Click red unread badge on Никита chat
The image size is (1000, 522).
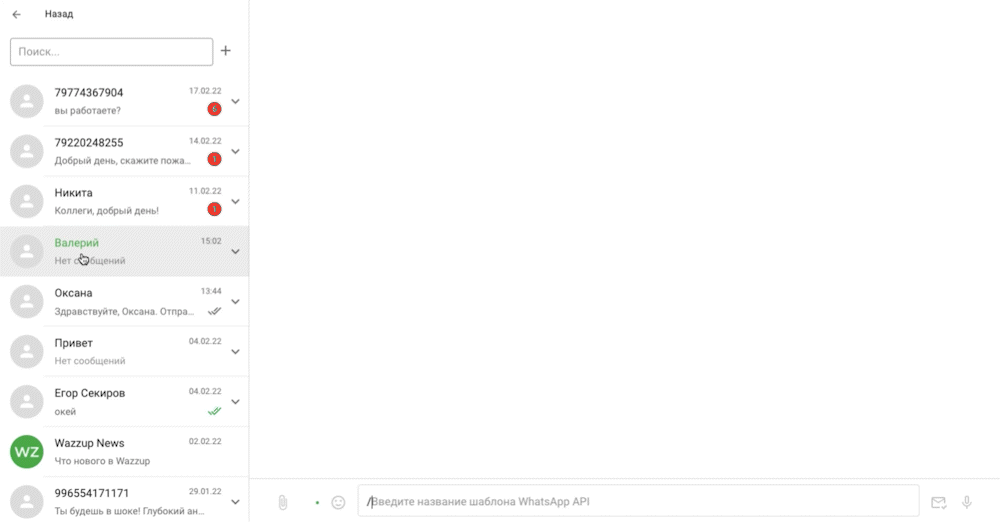pos(214,209)
